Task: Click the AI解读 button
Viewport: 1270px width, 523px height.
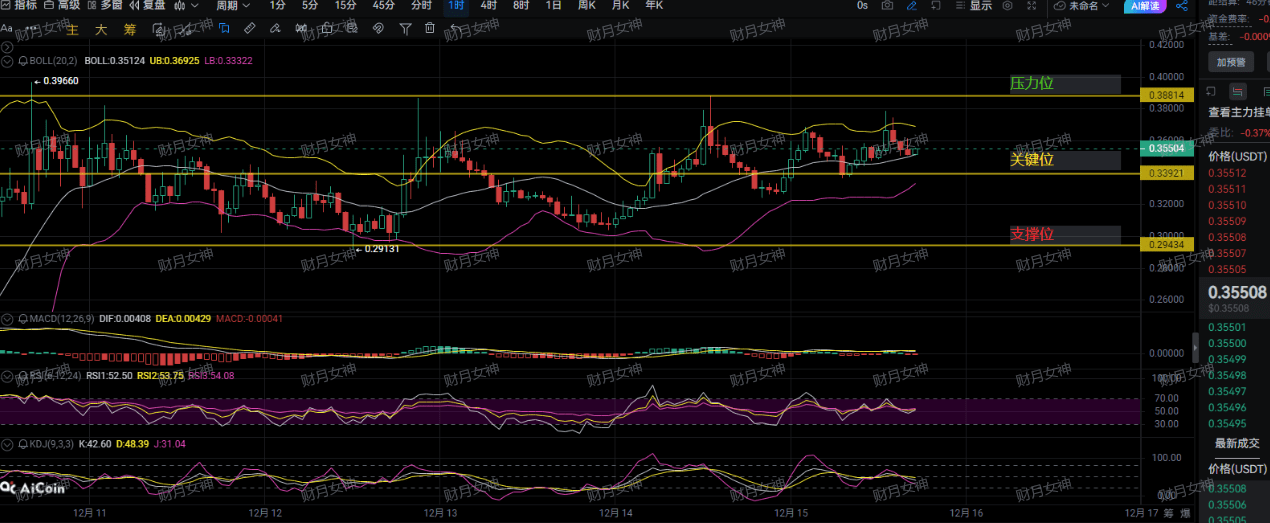Action: (x=1144, y=6)
